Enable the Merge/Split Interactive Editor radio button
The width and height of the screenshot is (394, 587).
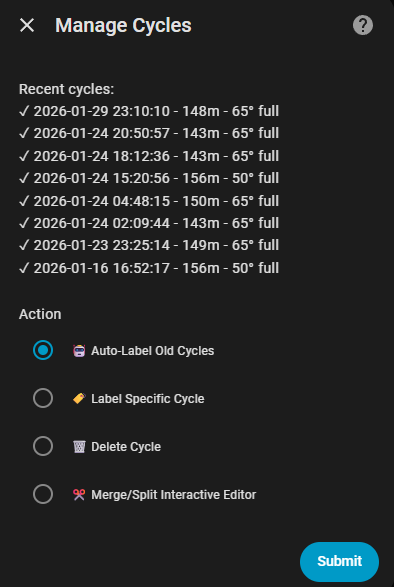tap(43, 494)
